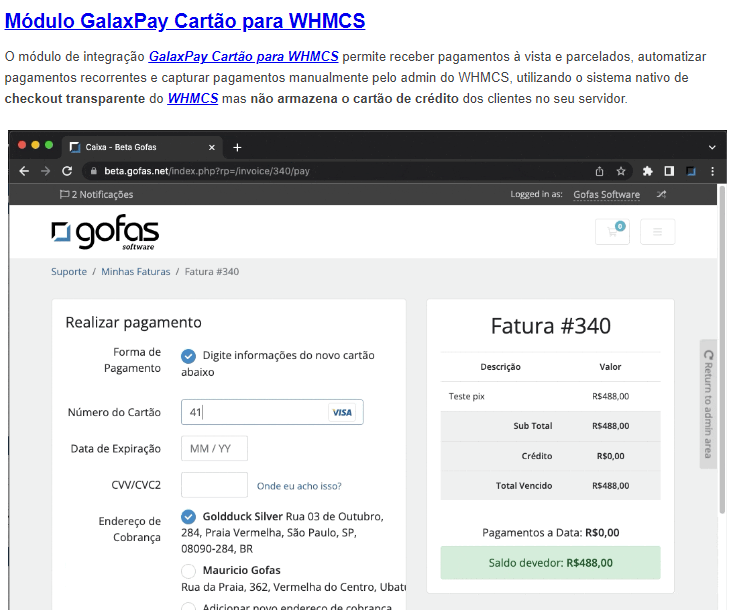Open the shopping cart button

[x=612, y=231]
